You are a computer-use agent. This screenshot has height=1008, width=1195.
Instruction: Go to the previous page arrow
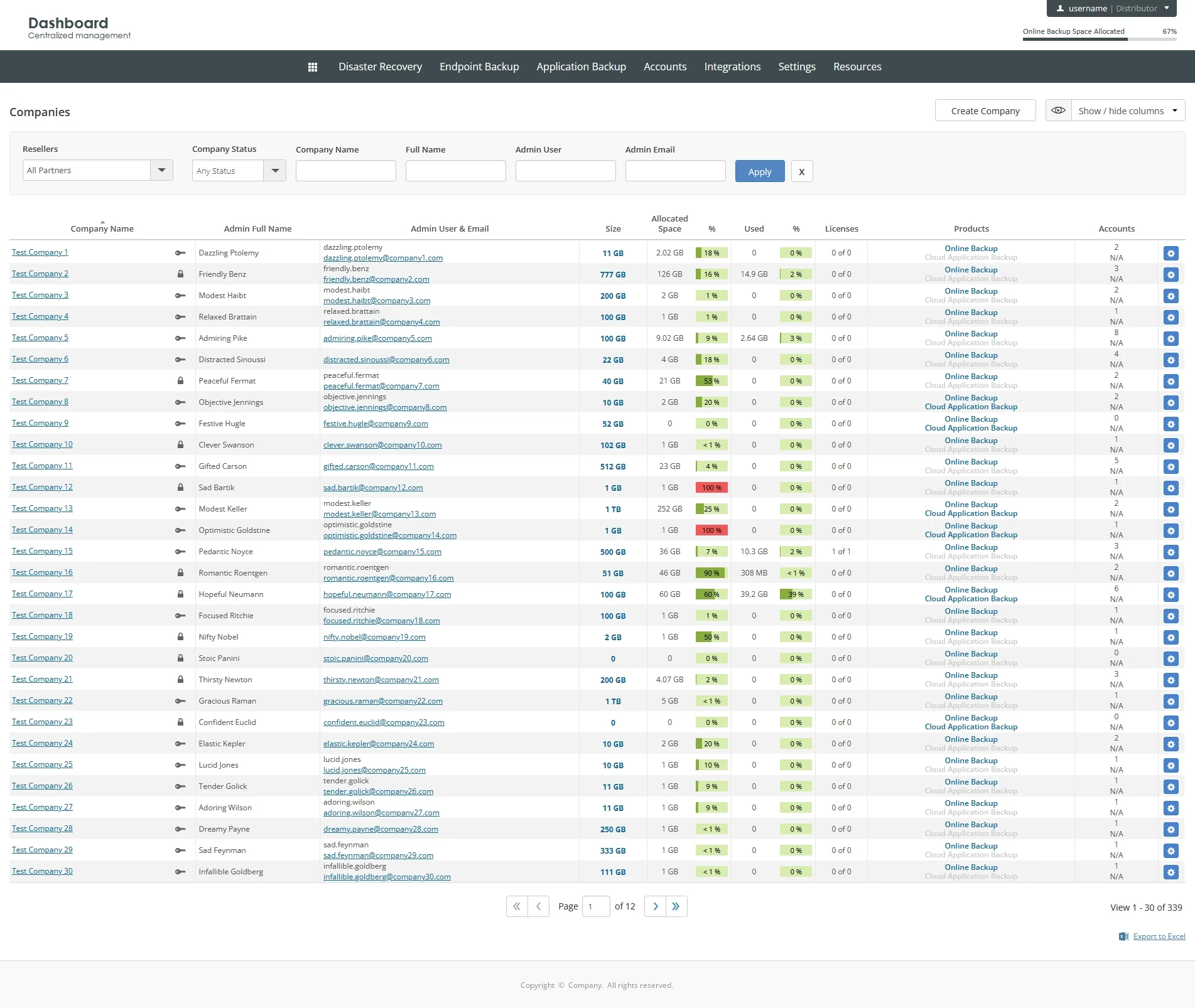coord(538,906)
